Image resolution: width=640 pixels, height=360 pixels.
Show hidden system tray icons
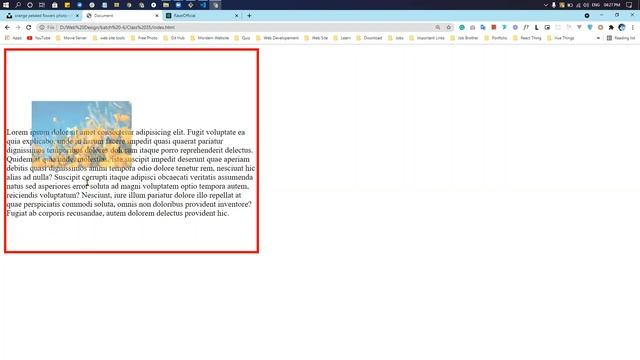tap(546, 5)
